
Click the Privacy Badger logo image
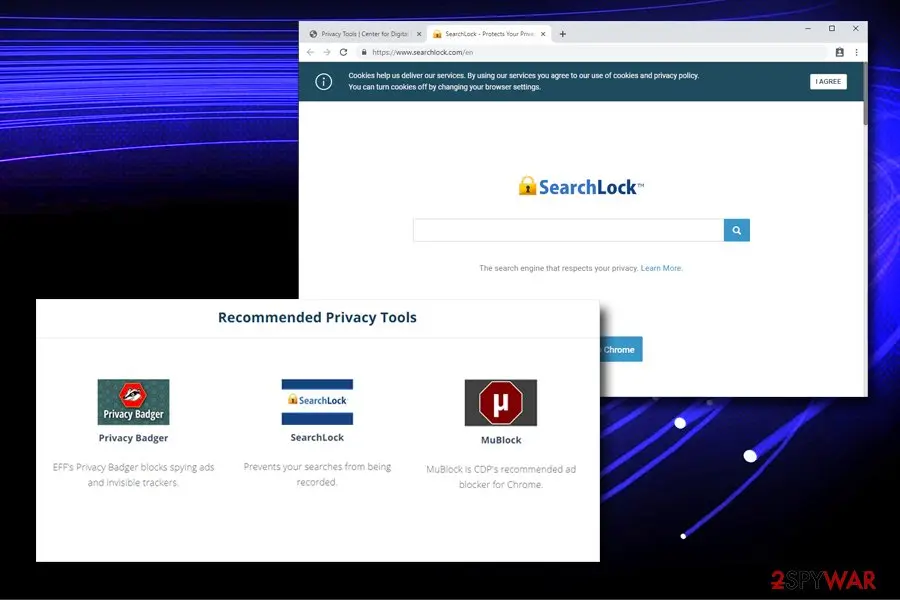tap(133, 402)
